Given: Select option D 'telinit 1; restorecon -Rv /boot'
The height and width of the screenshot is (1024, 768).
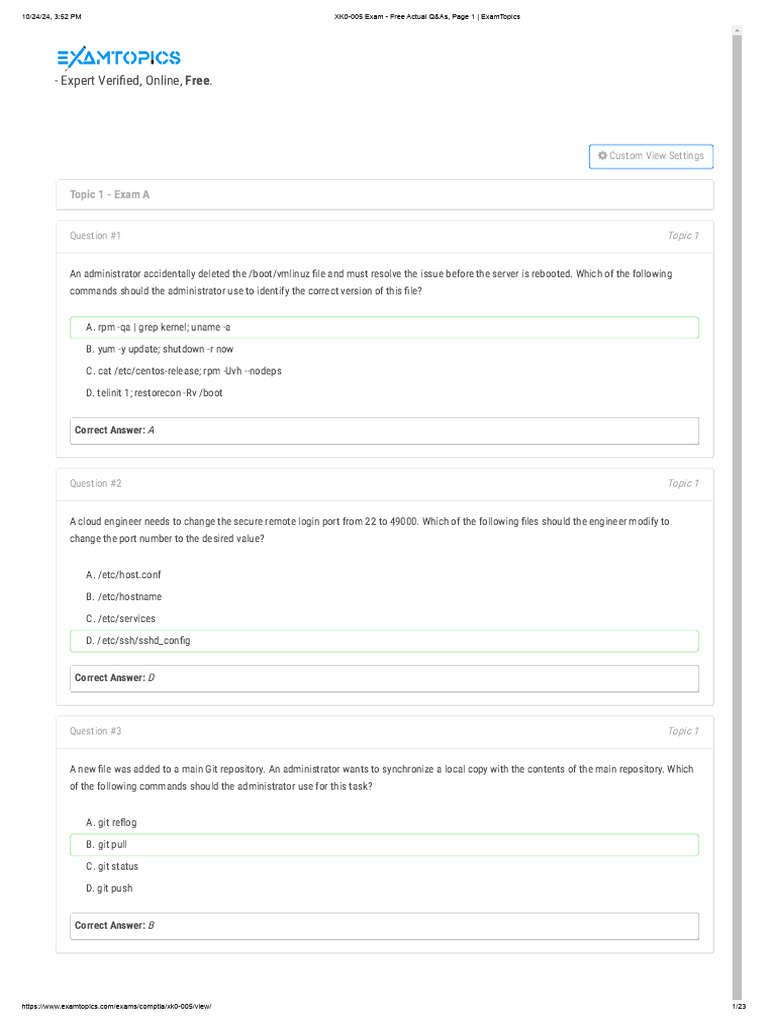Looking at the screenshot, I should [x=154, y=393].
